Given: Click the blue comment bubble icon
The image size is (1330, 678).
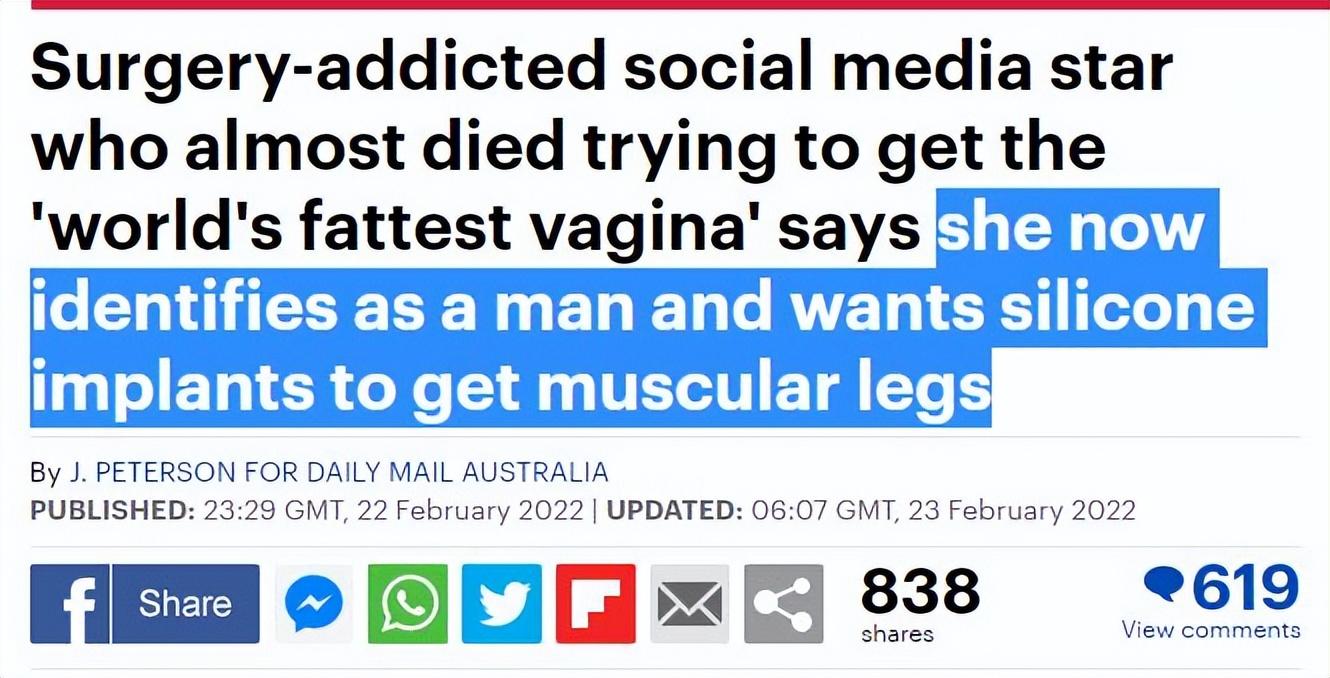Looking at the screenshot, I should [1163, 584].
